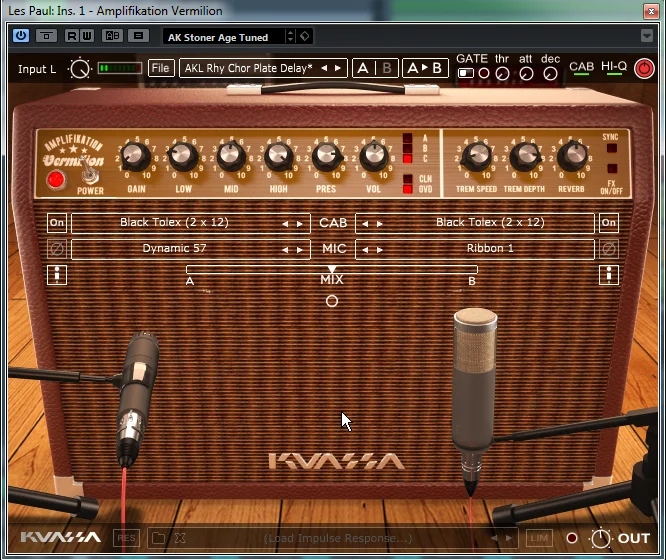Open right mic Ribbon 1 selector

tap(491, 249)
